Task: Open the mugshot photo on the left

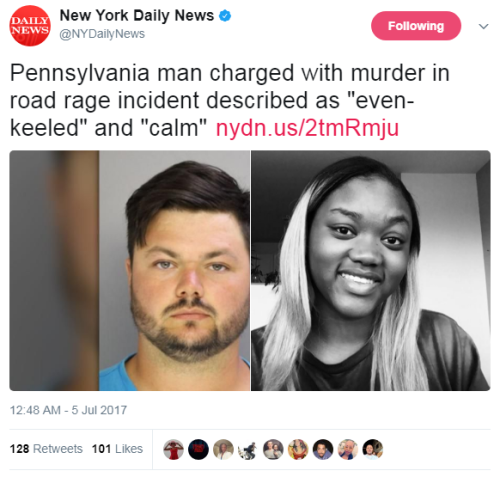Action: 130,270
